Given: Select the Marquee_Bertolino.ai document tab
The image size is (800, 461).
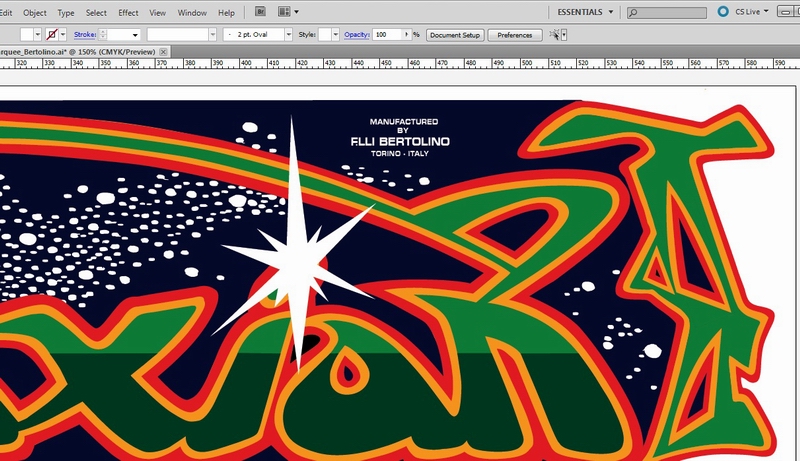Looking at the screenshot, I should (78, 52).
